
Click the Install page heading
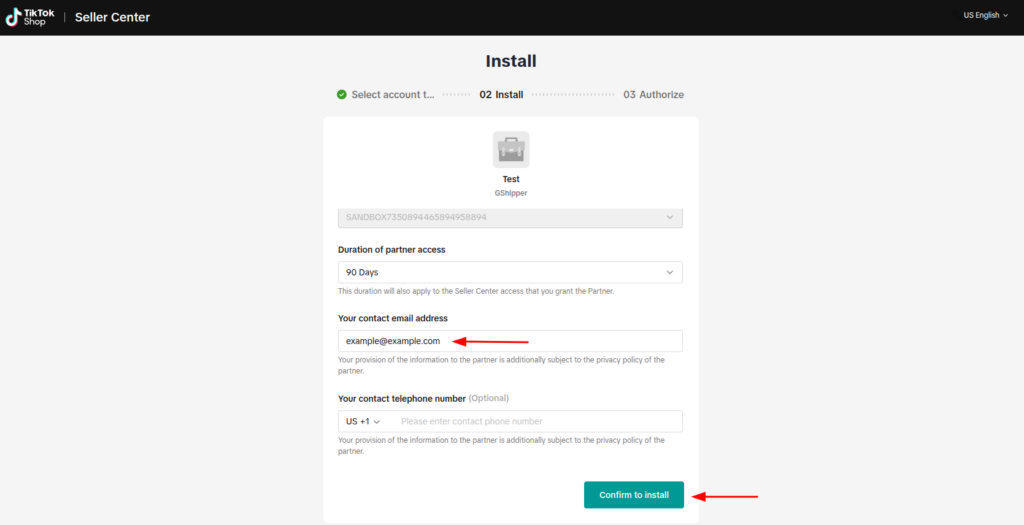[511, 61]
